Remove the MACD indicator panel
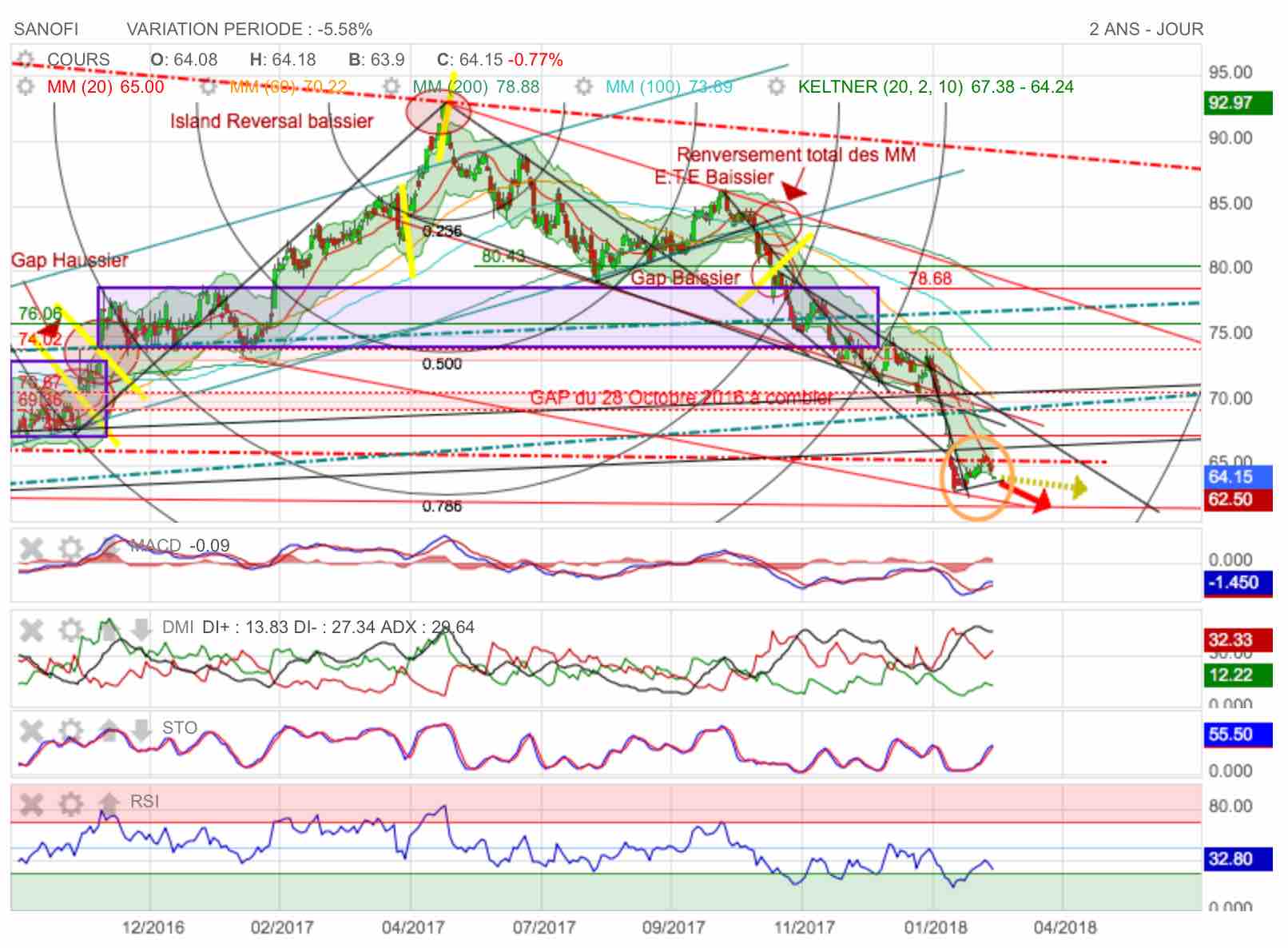The height and width of the screenshot is (948, 1288). coord(31,548)
